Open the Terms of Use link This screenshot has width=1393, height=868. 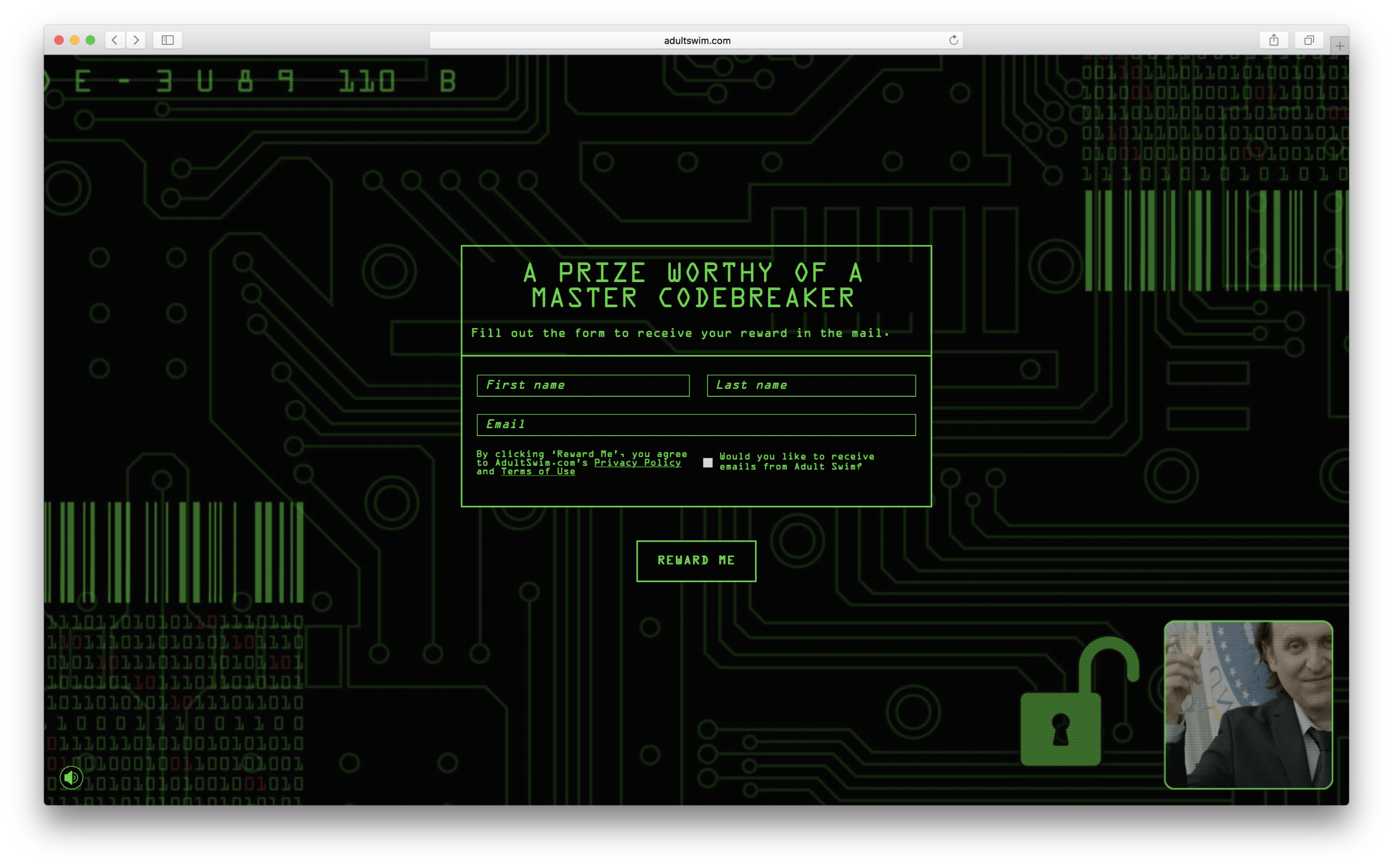(538, 471)
